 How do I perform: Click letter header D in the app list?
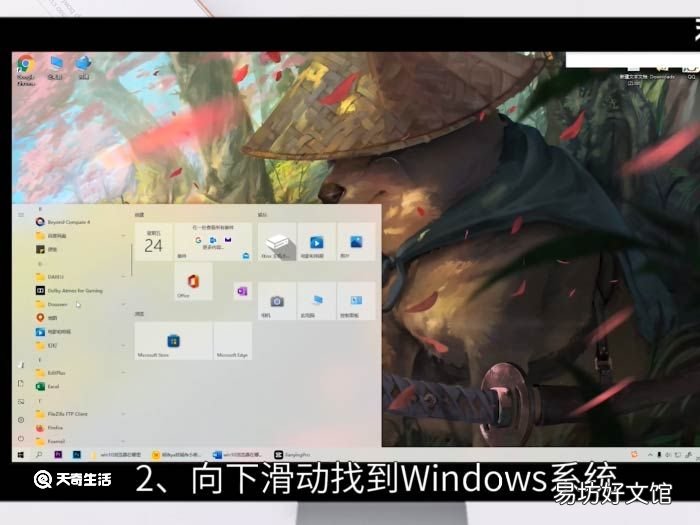[x=40, y=264]
